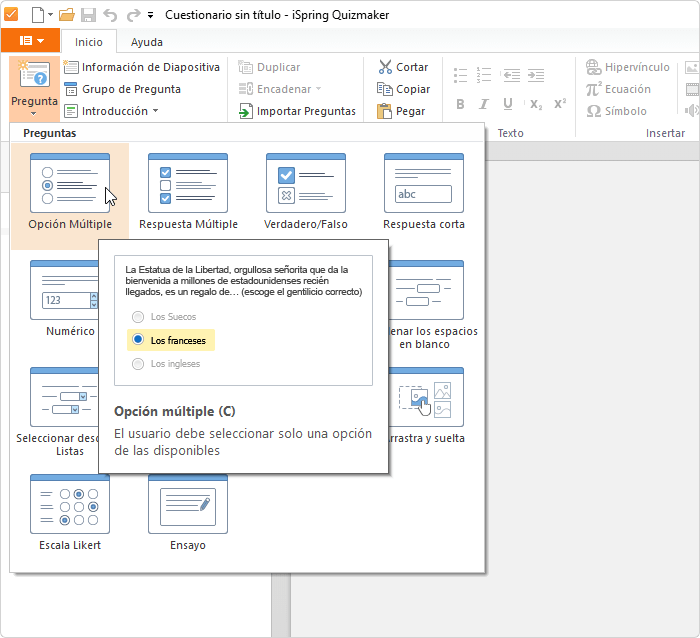
Task: Click the Cortar scissors button
Action: pyautogui.click(x=403, y=67)
